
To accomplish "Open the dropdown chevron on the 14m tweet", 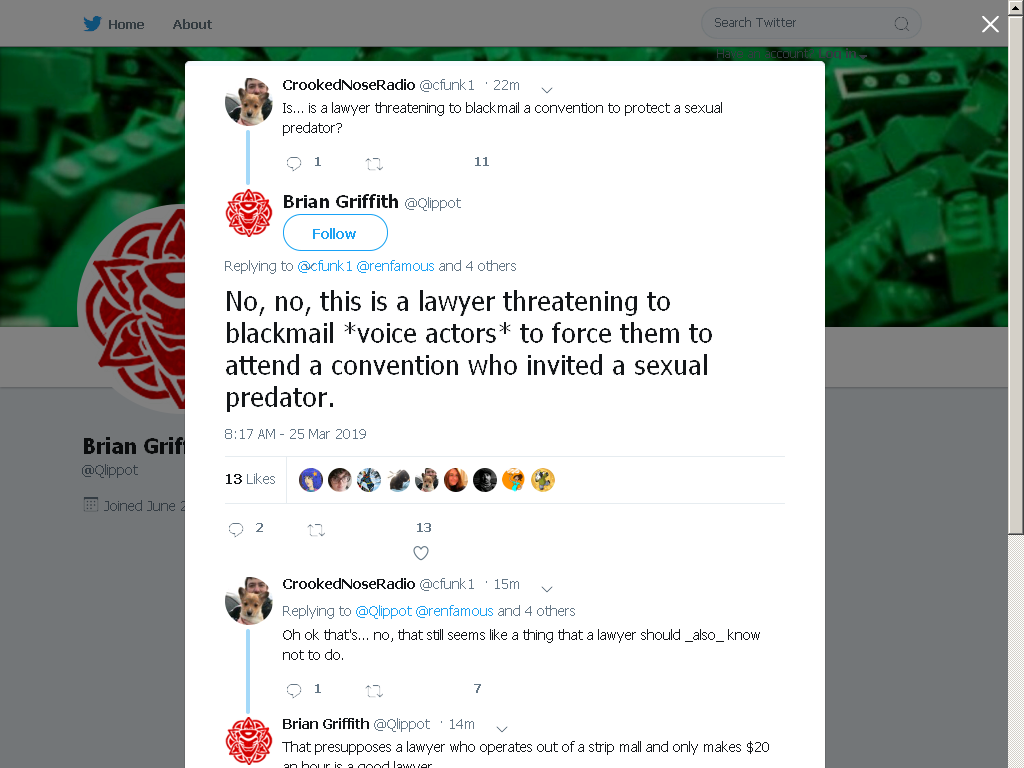I will coord(502,729).
